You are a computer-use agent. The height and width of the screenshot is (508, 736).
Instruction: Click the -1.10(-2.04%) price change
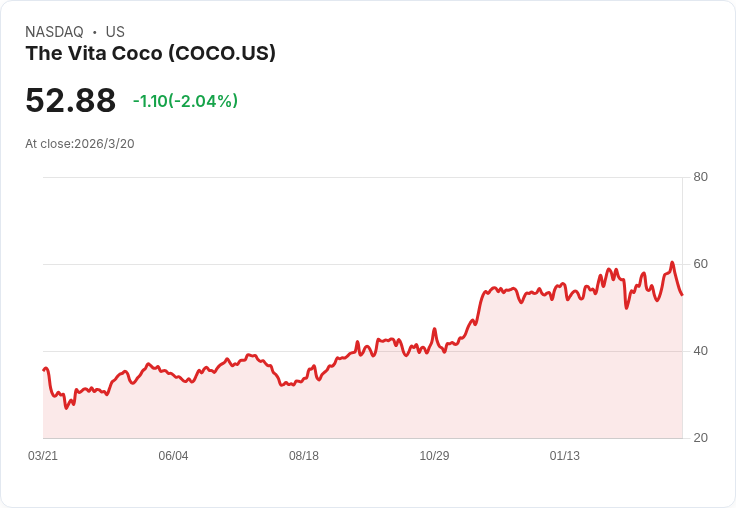point(185,101)
